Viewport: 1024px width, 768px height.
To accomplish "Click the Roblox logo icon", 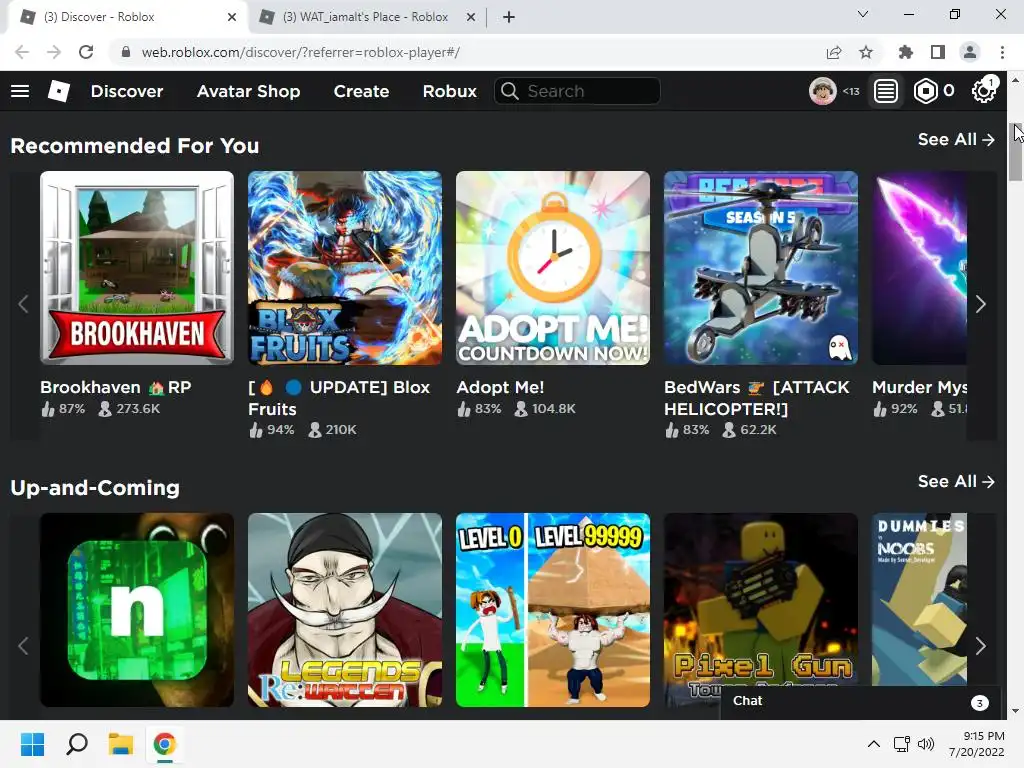I will [59, 91].
